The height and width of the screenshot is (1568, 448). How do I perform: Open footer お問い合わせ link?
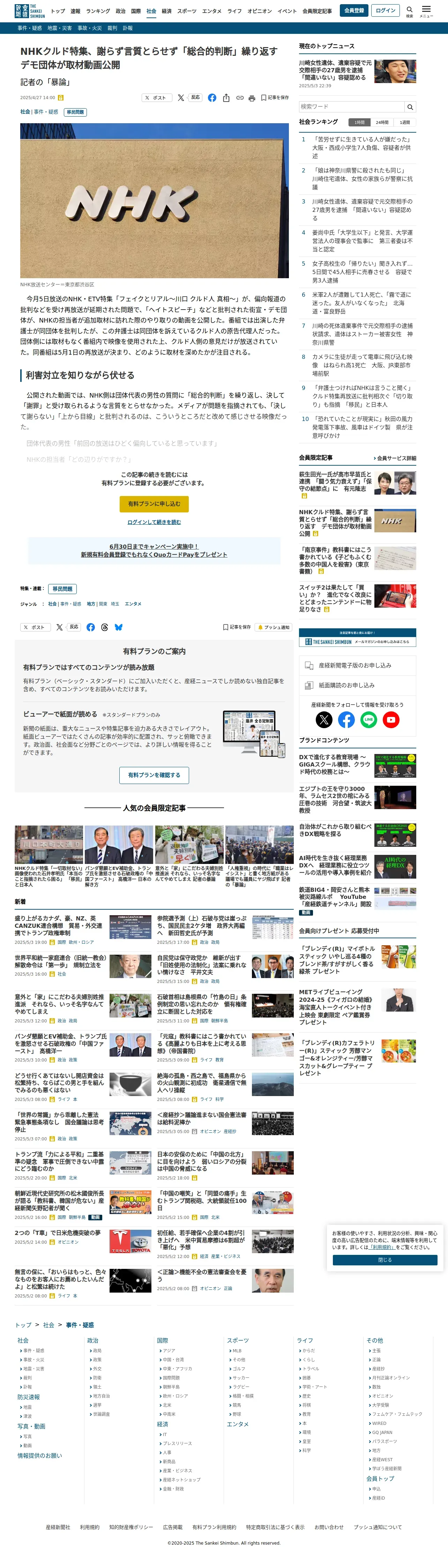[x=329, y=1526]
